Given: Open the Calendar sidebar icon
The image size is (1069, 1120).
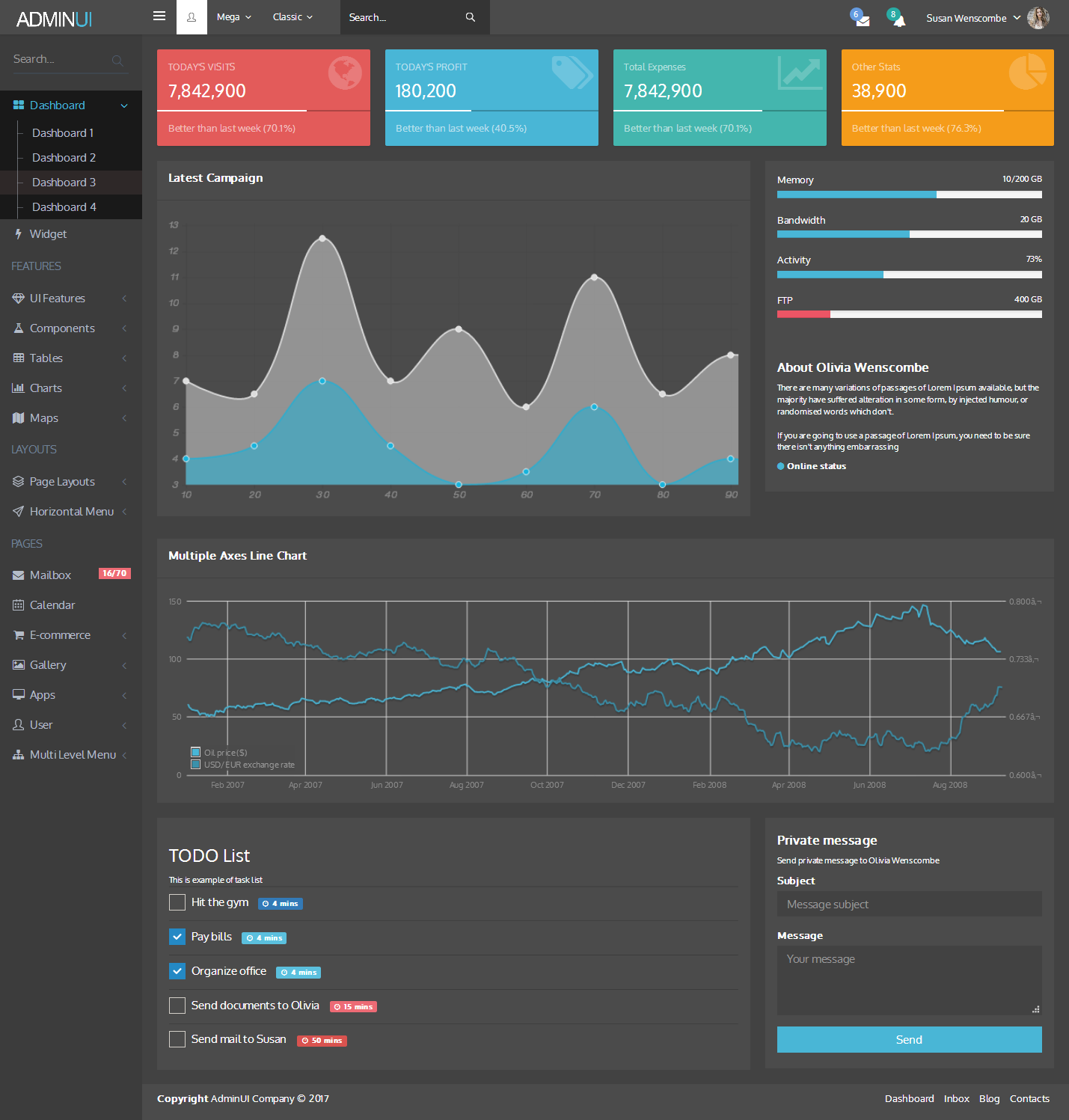Looking at the screenshot, I should pyautogui.click(x=19, y=605).
